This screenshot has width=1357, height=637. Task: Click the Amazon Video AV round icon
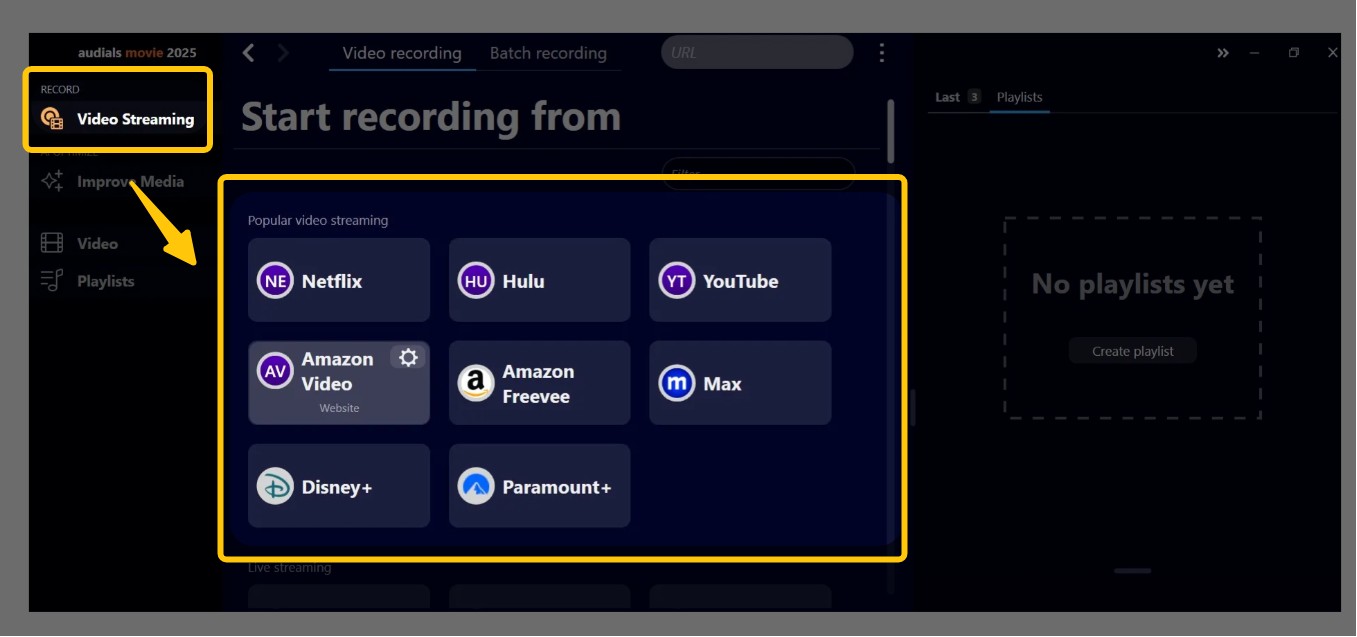275,371
